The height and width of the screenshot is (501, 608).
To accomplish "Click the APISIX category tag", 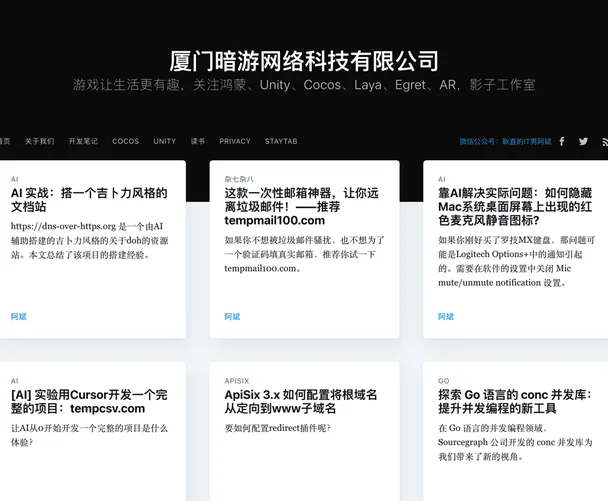I will 237,381.
